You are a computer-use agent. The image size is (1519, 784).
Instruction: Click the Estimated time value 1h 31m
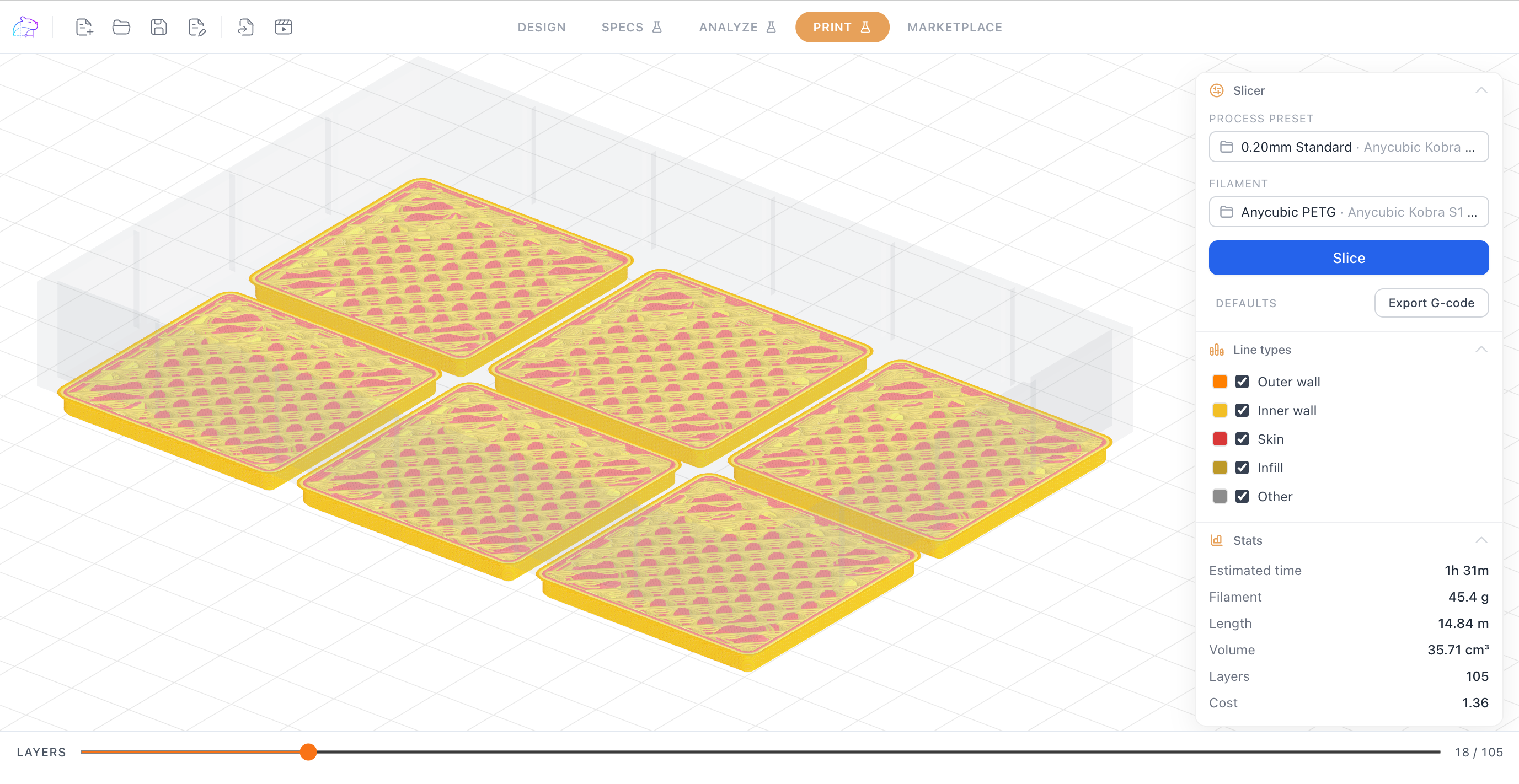[1466, 570]
